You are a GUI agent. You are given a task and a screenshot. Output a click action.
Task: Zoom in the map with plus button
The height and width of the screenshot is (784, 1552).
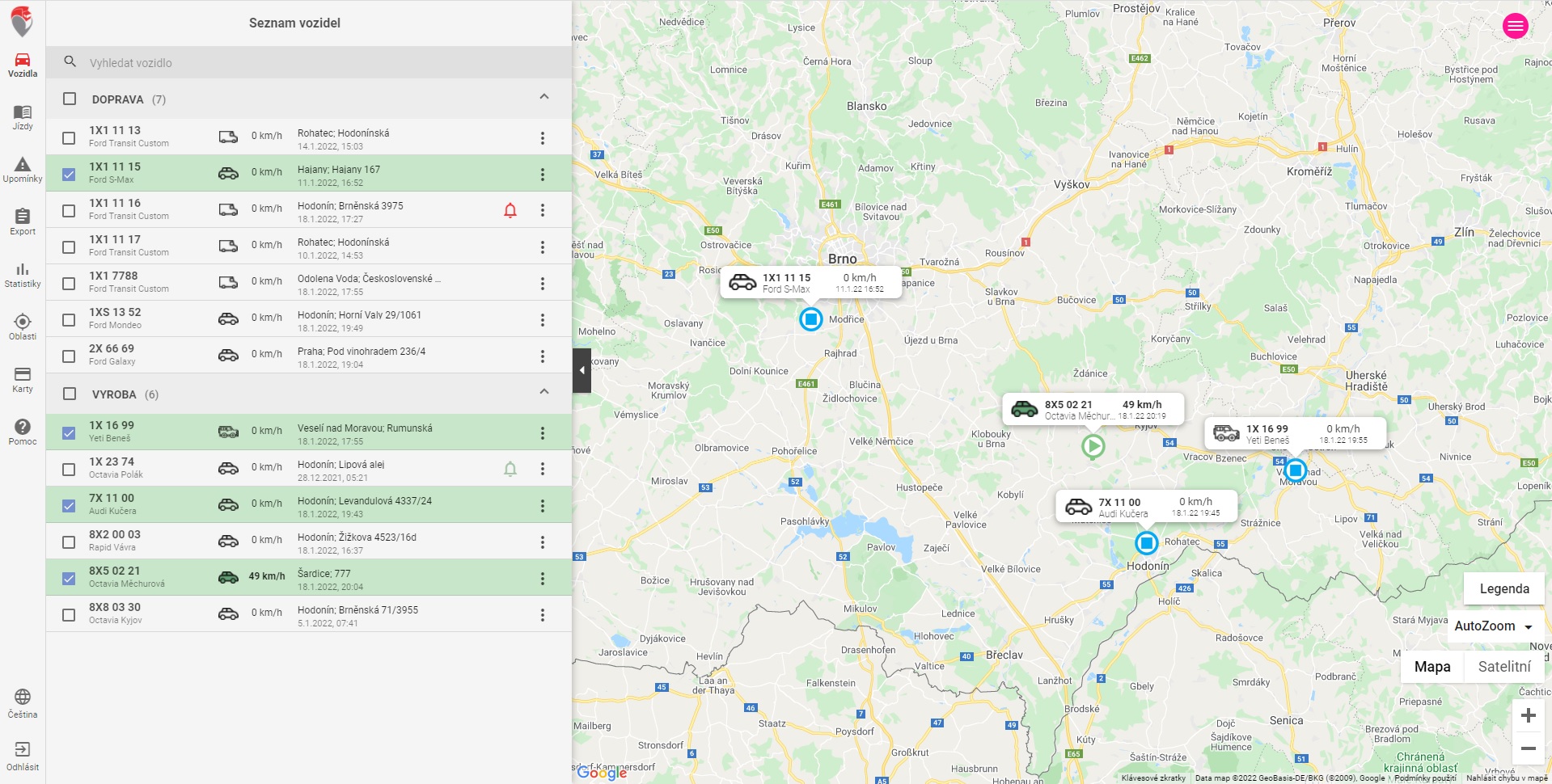tap(1528, 715)
